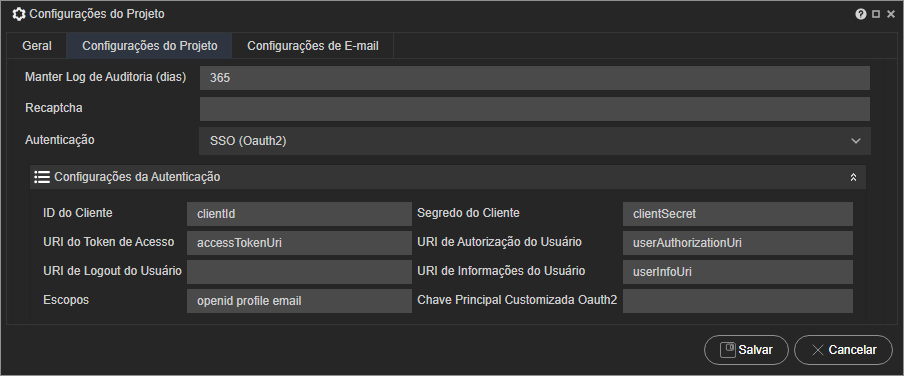Screen dimensions: 904x376
Task: Open the Configurações de E-mail tab
Action: (x=312, y=46)
